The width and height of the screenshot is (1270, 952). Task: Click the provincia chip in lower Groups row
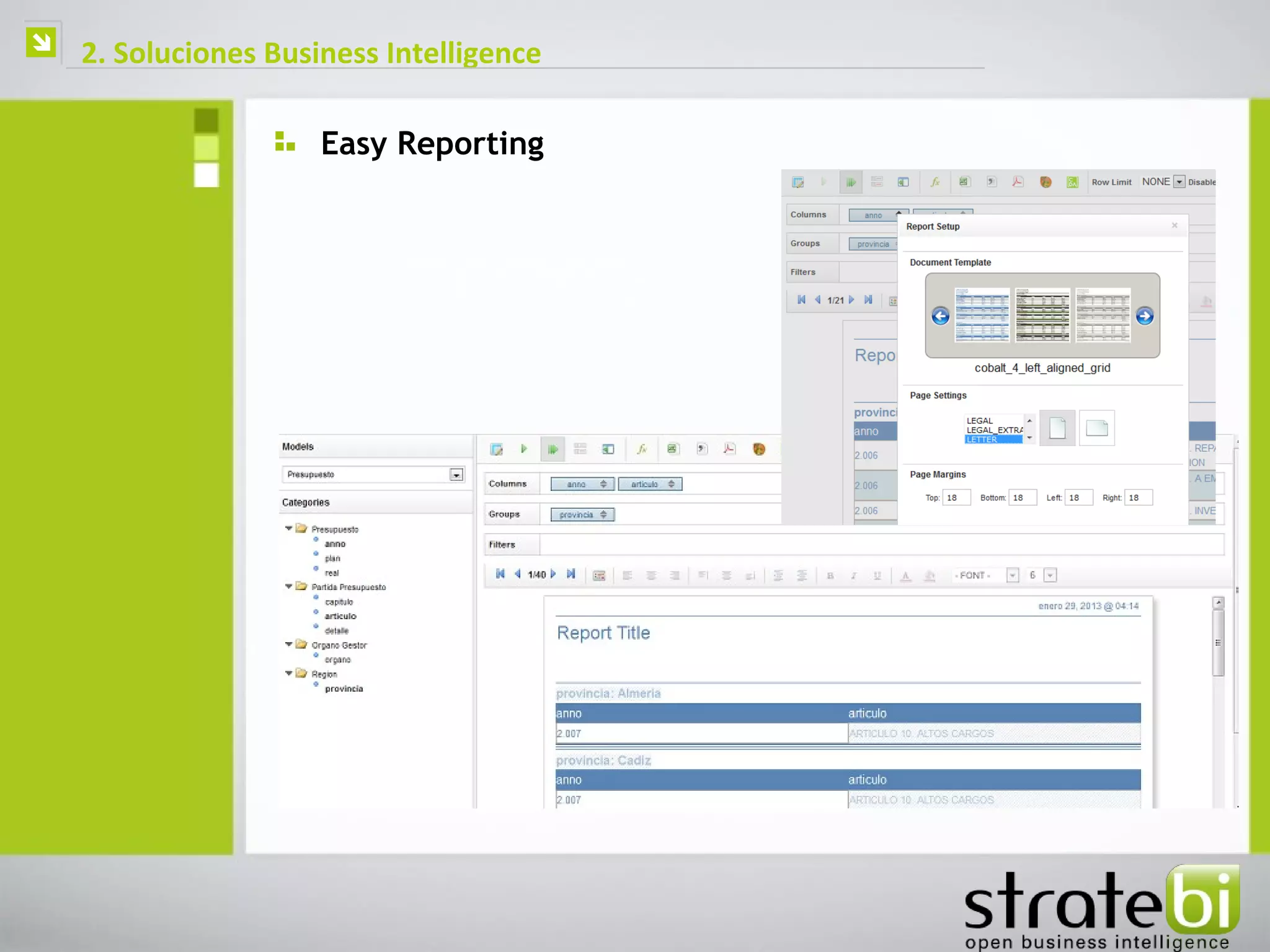point(582,514)
